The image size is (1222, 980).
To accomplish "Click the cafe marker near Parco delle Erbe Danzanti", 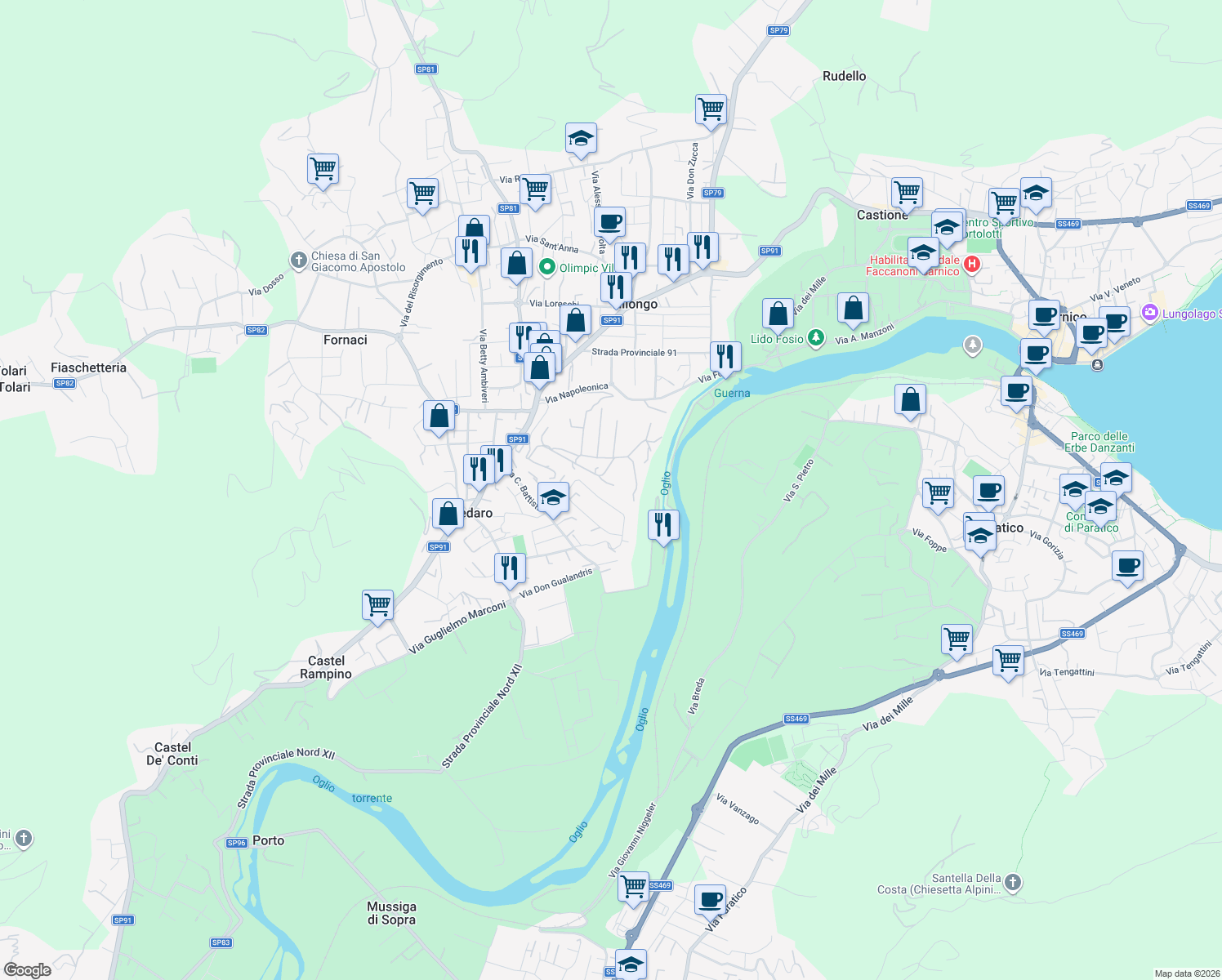I will pyautogui.click(x=1016, y=392).
